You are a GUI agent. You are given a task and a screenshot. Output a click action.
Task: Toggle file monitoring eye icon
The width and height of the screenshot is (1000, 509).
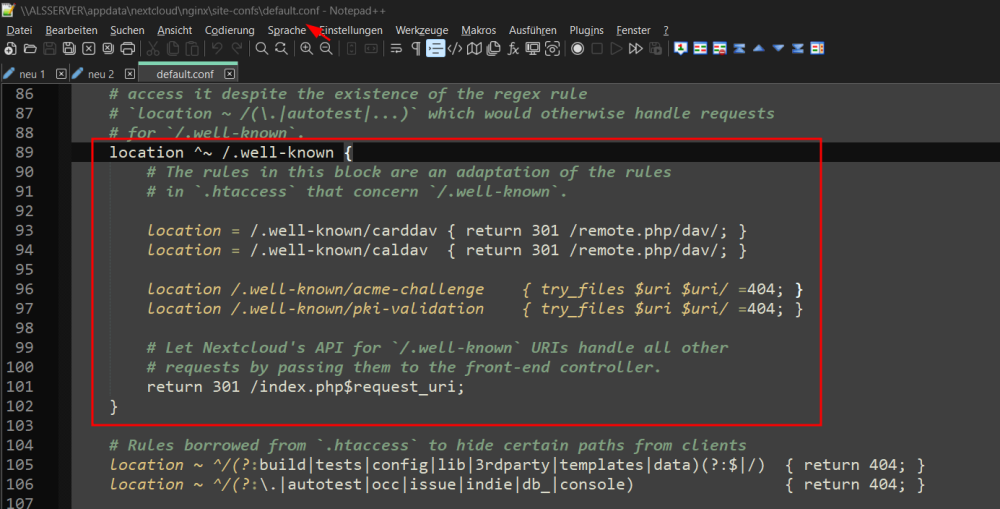pyautogui.click(x=552, y=48)
